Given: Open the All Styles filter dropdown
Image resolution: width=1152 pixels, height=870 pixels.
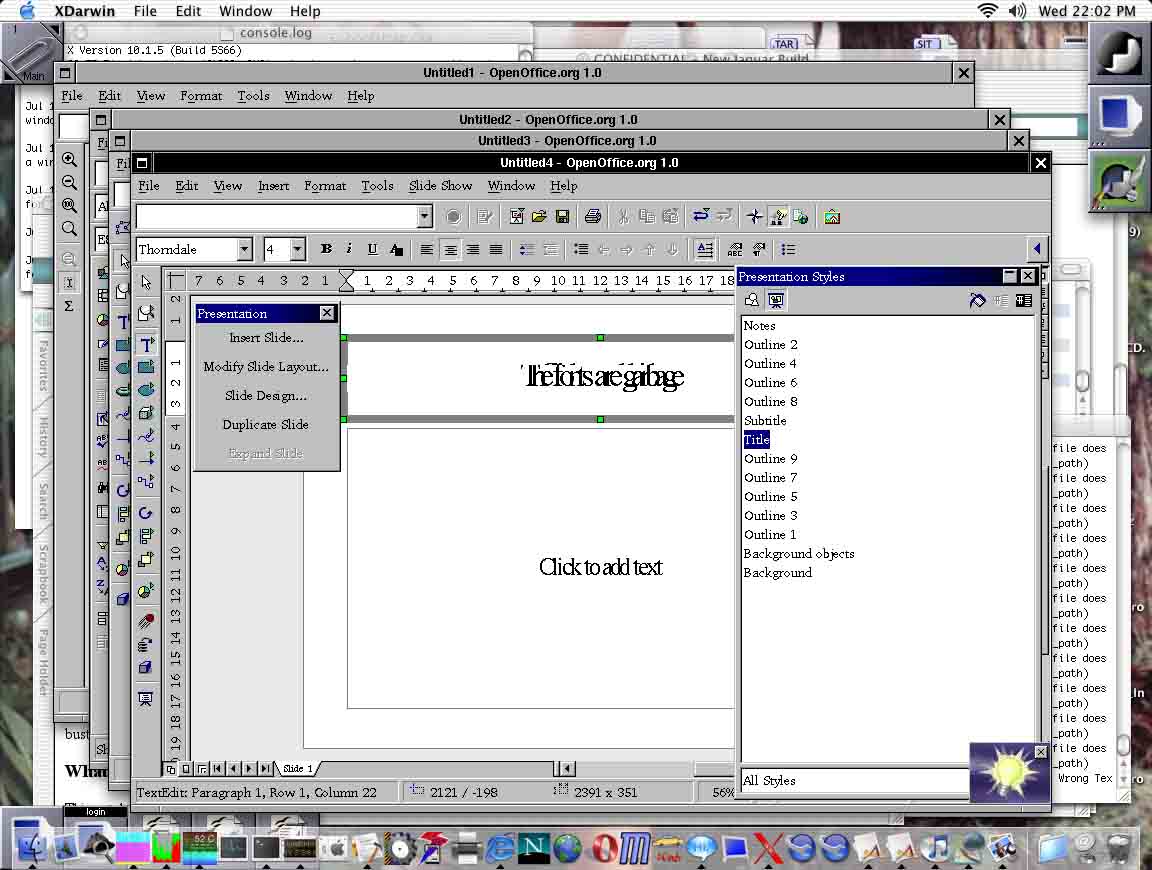Looking at the screenshot, I should pyautogui.click(x=855, y=780).
